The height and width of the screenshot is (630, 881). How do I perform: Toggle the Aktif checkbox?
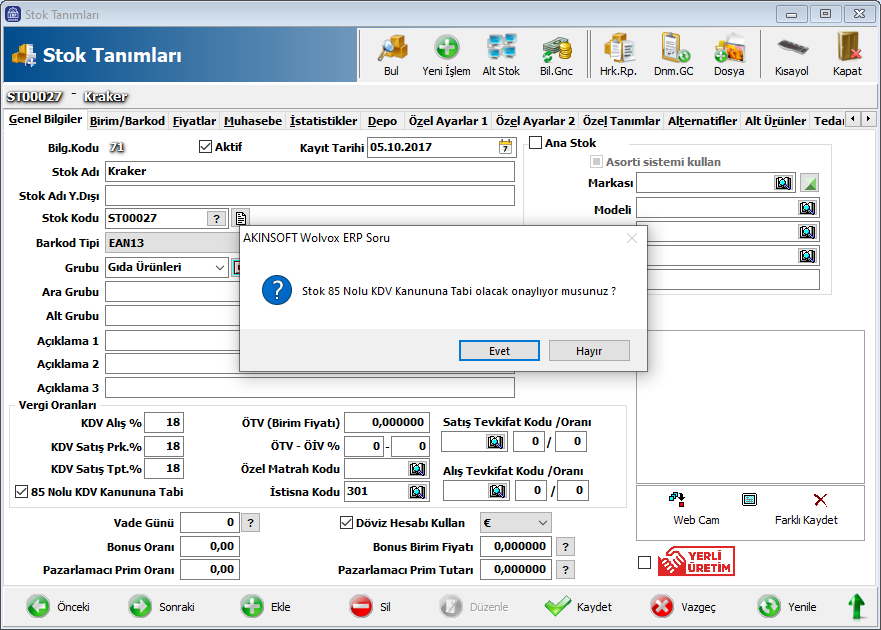pyautogui.click(x=207, y=147)
